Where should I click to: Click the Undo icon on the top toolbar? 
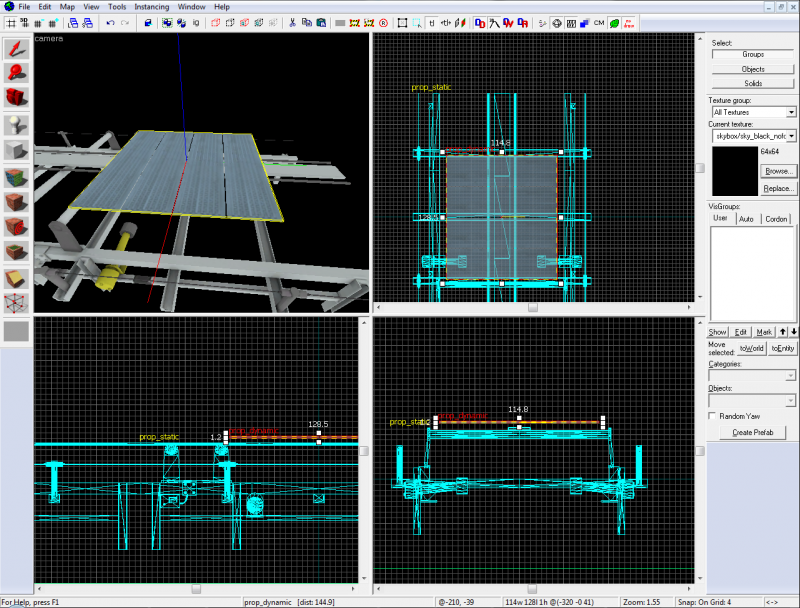click(110, 22)
